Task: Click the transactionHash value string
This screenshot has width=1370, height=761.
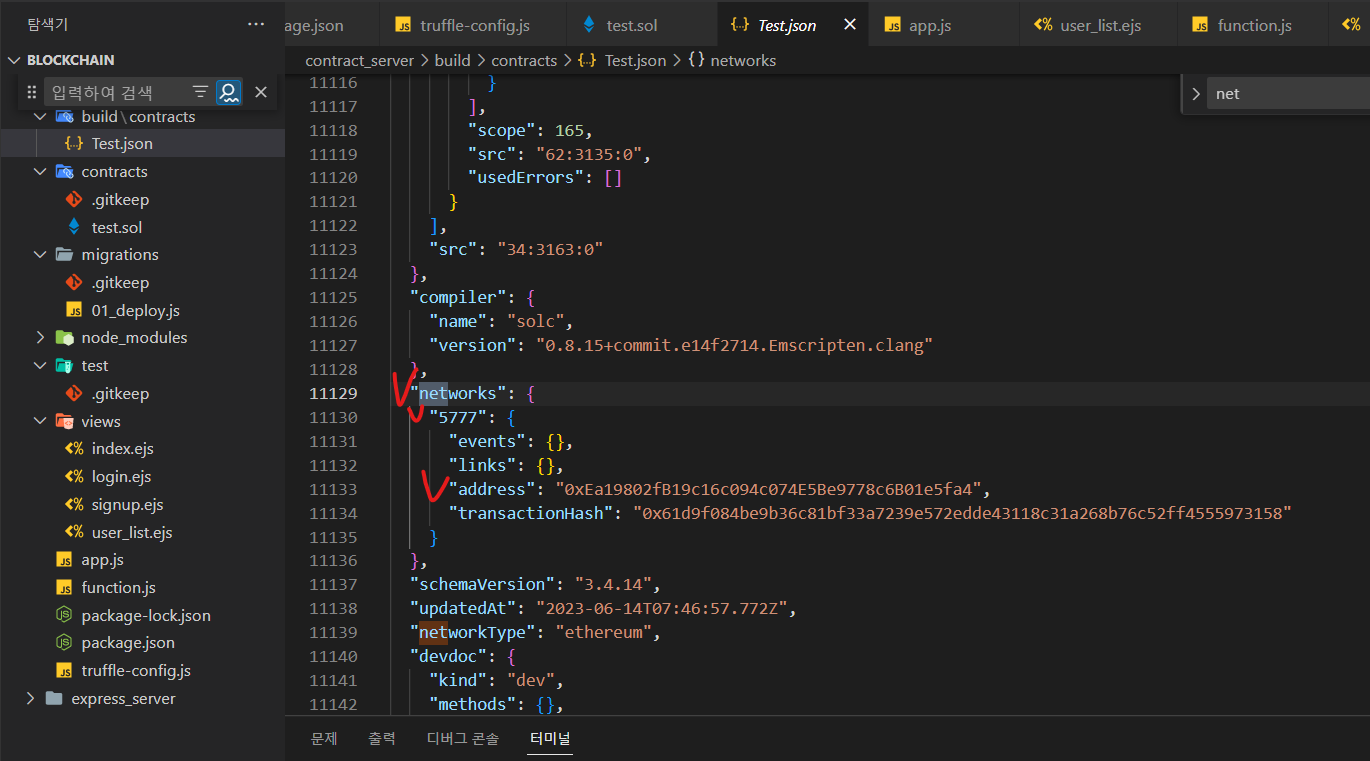Action: click(963, 513)
